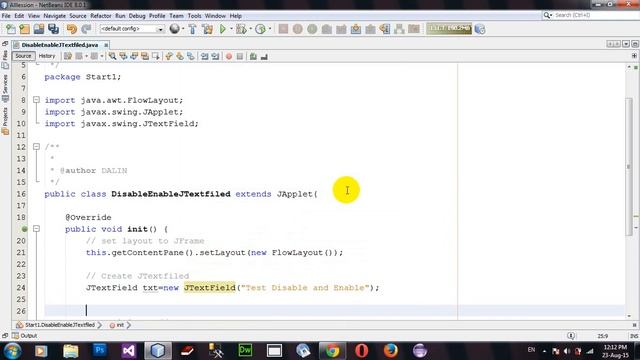Screen dimensions: 640x360
Task: Click the Find Next Occurrence icon
Action: 134,56
